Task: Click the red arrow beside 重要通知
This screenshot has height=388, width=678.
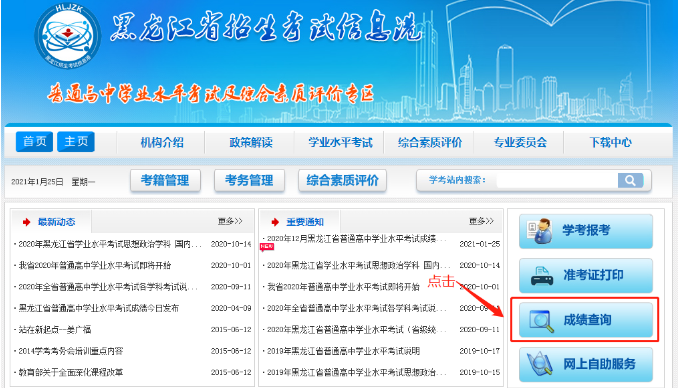Action: coord(275,222)
